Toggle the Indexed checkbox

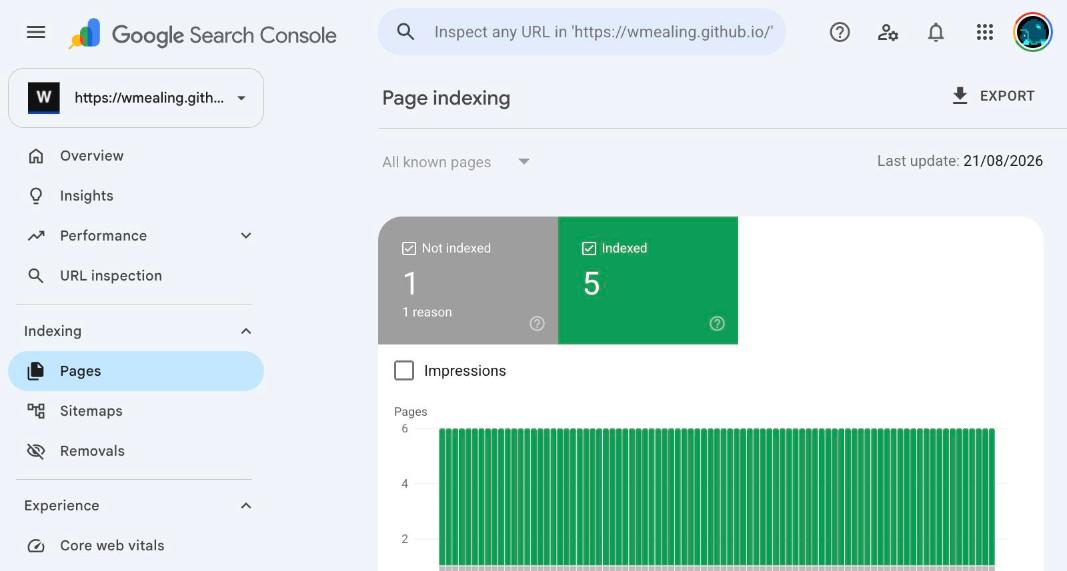click(x=589, y=248)
